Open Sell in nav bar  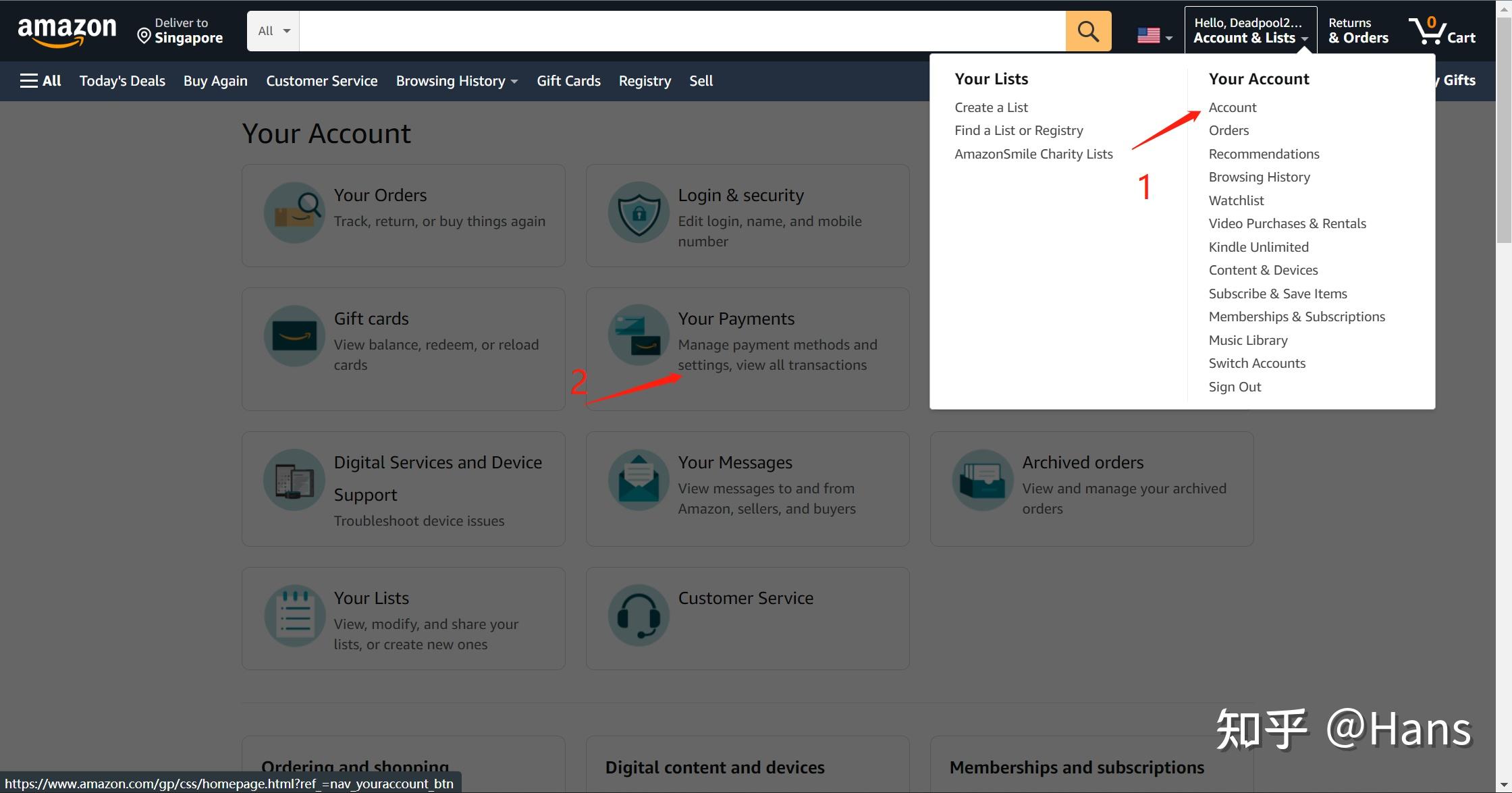click(x=701, y=81)
